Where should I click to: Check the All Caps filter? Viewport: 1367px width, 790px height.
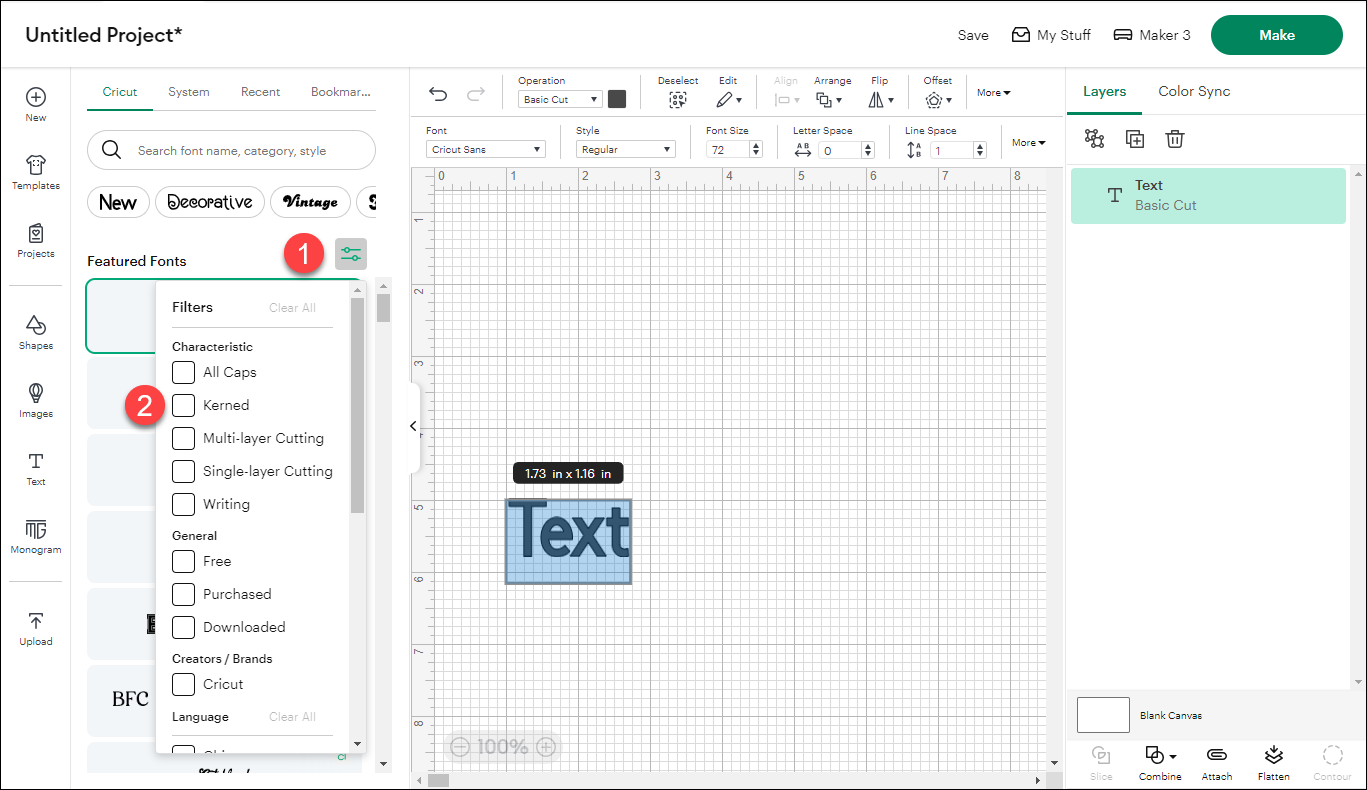point(184,372)
